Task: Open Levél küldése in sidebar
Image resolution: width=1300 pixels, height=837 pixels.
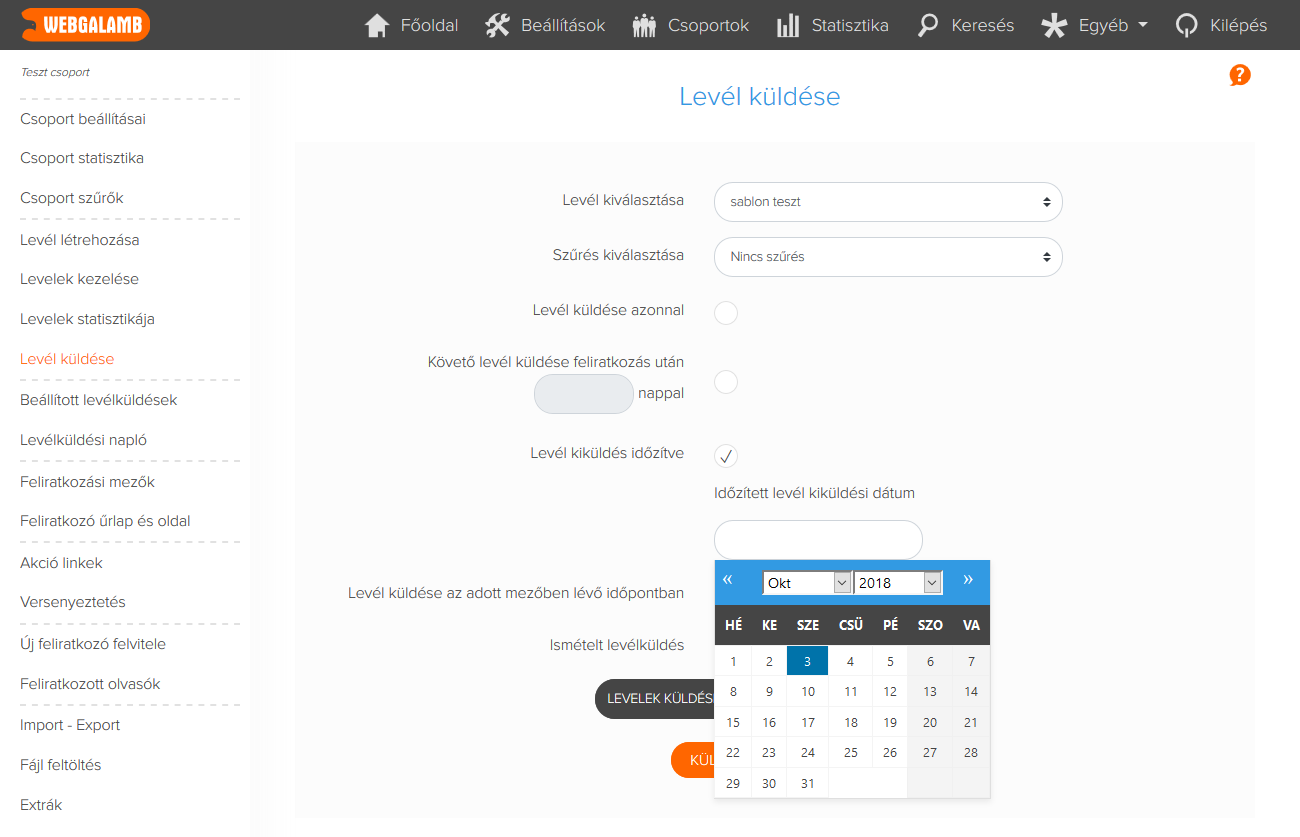Action: pyautogui.click(x=67, y=359)
